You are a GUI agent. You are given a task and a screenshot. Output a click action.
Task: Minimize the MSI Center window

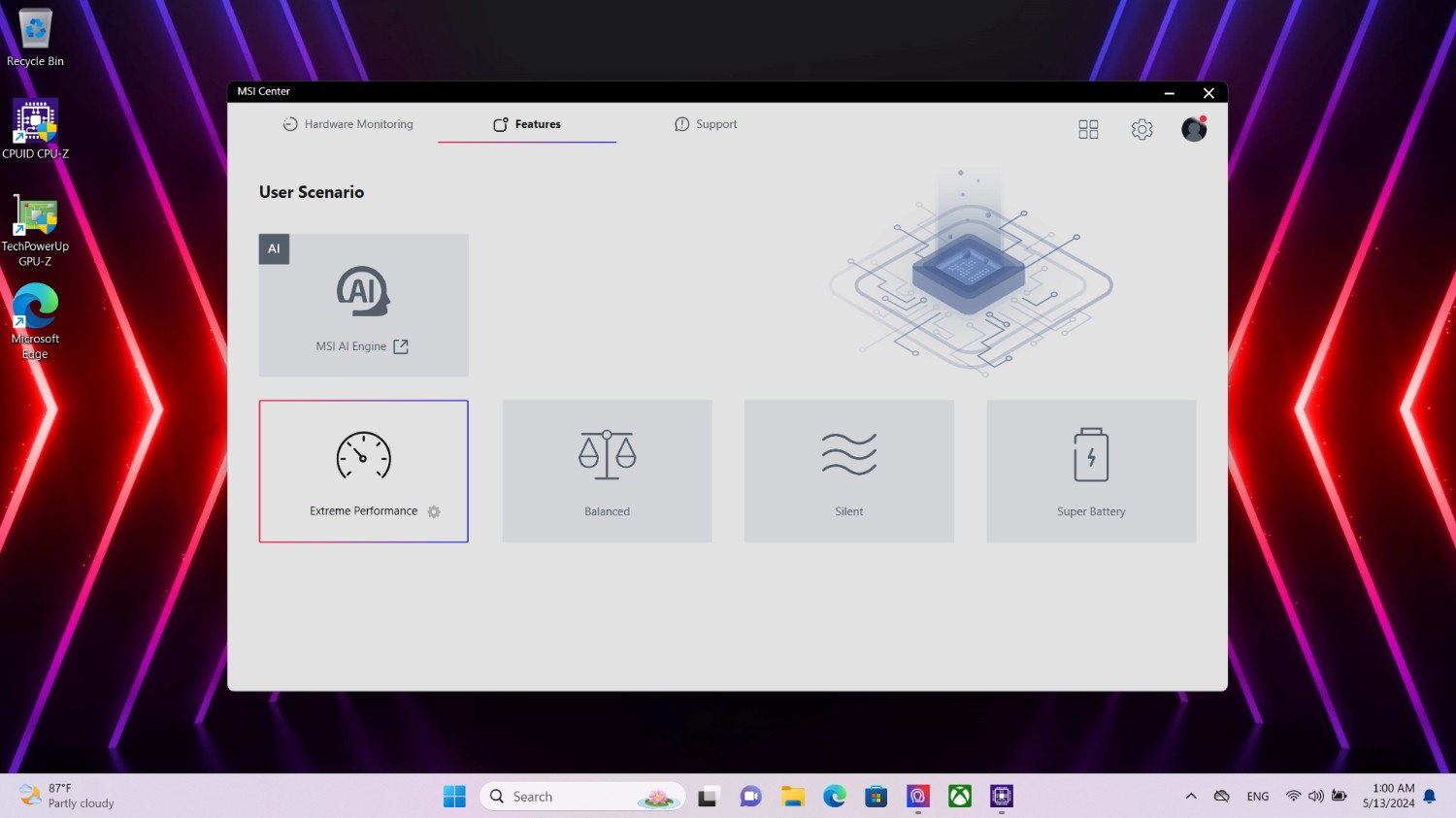pos(1170,92)
